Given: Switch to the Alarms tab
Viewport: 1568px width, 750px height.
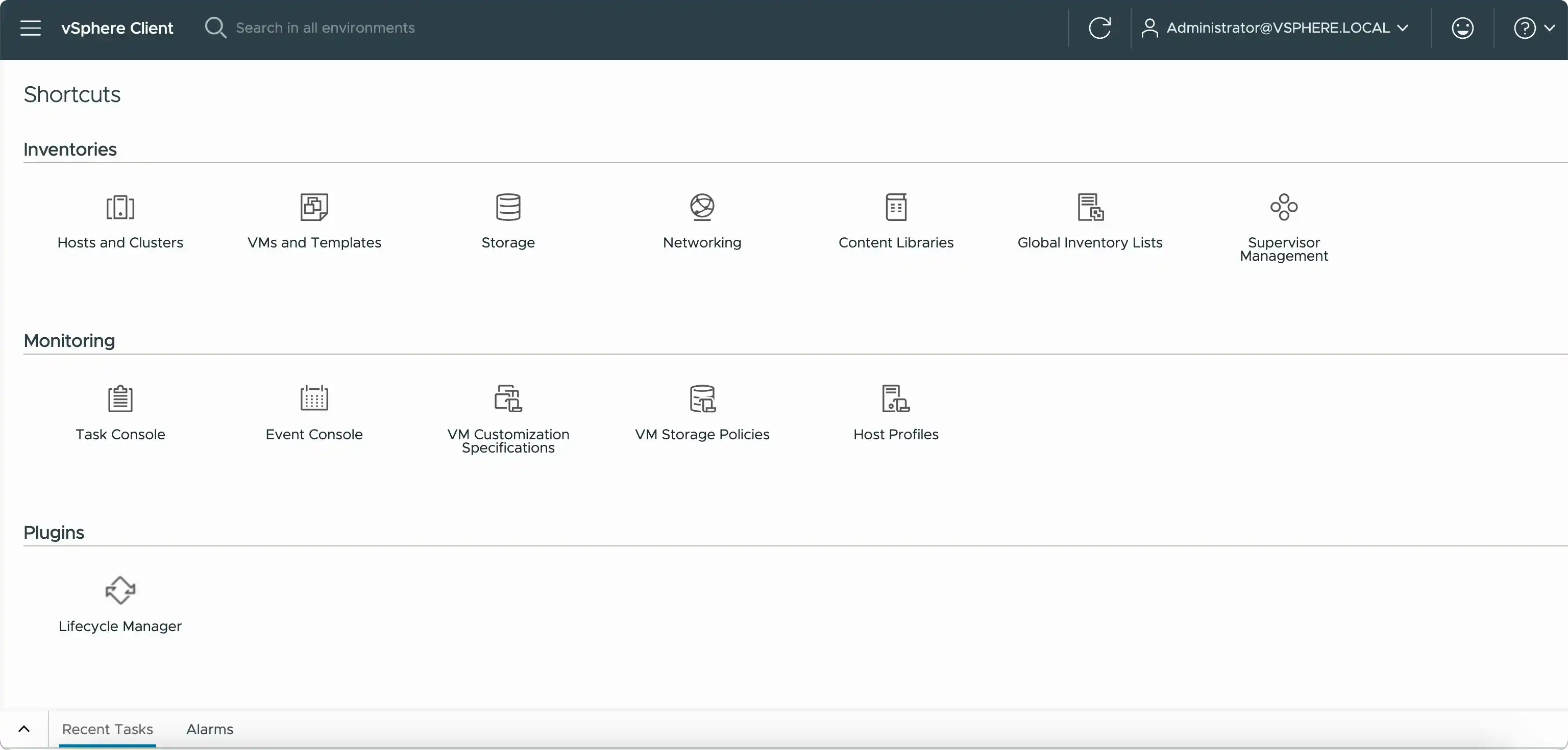Looking at the screenshot, I should pyautogui.click(x=209, y=730).
